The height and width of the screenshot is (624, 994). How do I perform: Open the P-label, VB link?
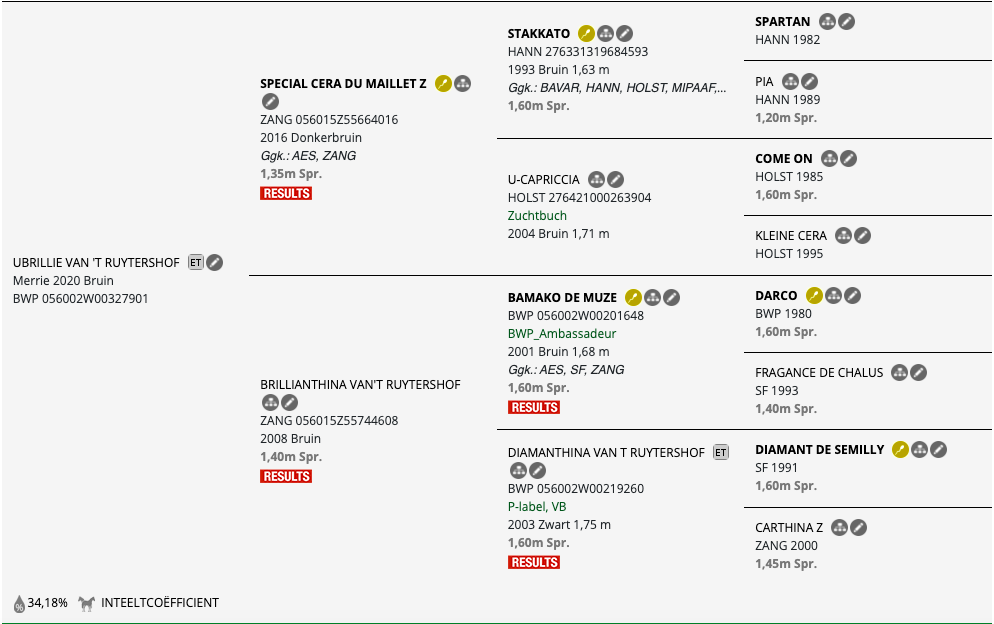[537, 507]
